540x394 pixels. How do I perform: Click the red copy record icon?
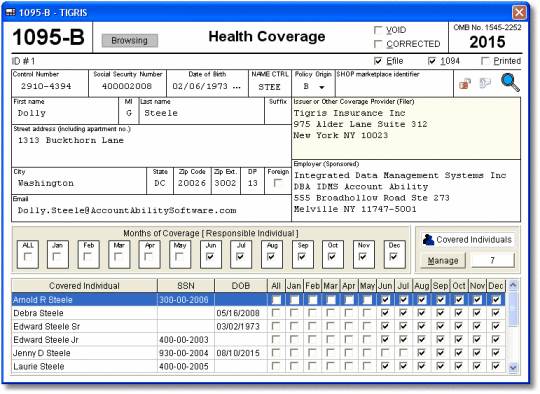(x=465, y=83)
